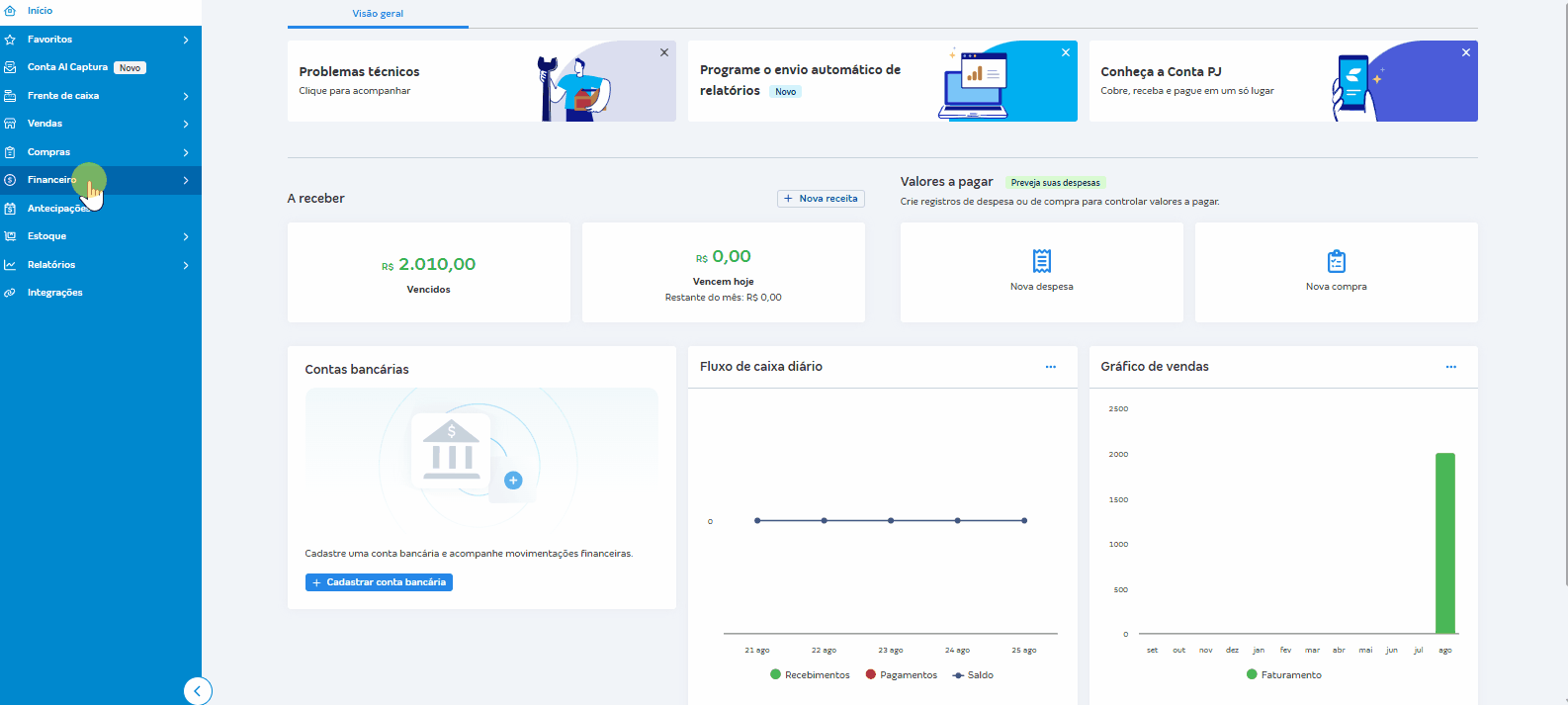
Task: Click the Início home icon in sidebar
Action: 10,11
